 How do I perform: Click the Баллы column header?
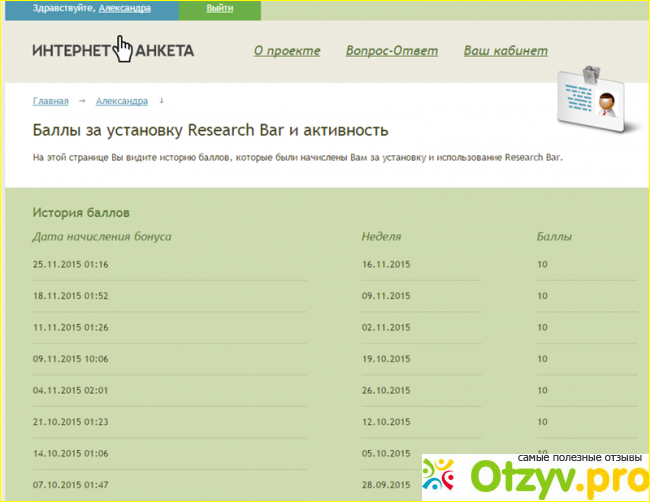click(x=554, y=237)
